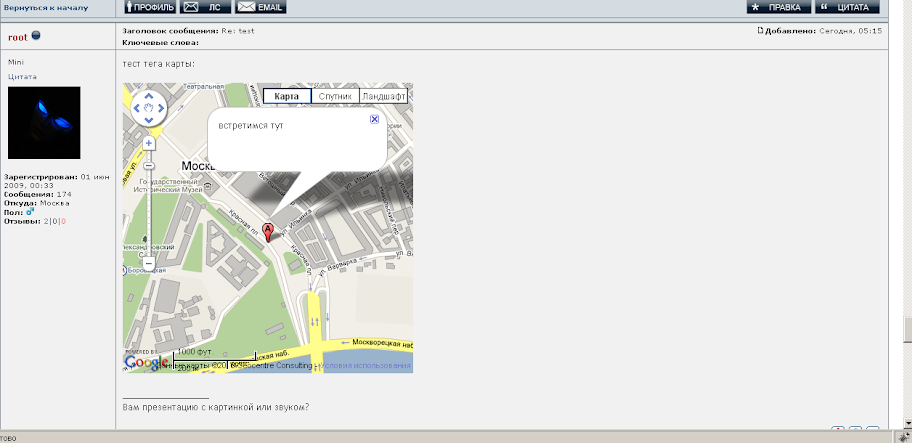Click signature 'Вам презентацию с картинкой или звуком?'
Screen dimensions: 912x443
click(216, 407)
